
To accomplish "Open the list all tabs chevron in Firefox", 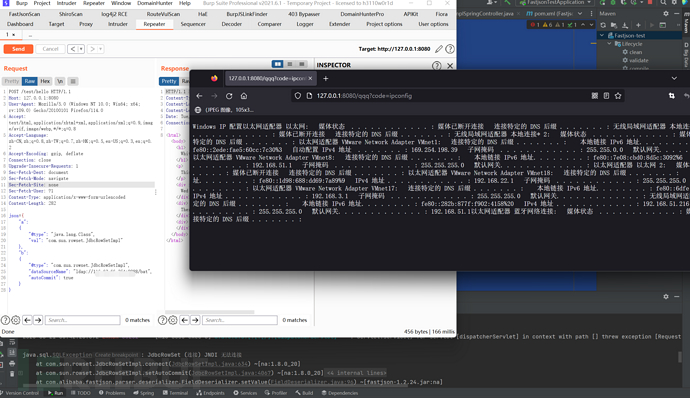I will click(x=674, y=78).
